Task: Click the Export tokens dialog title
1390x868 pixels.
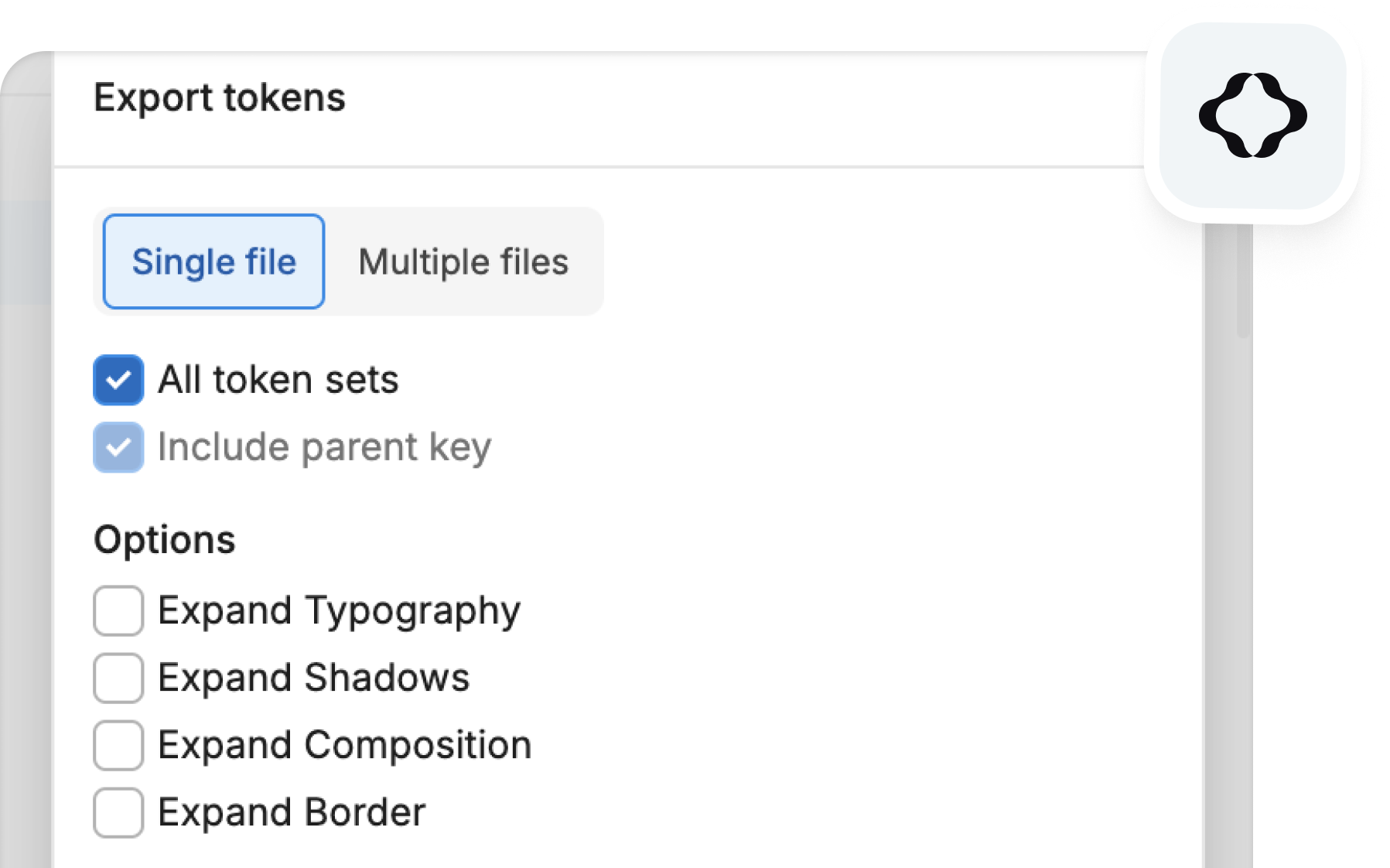Action: [x=220, y=97]
